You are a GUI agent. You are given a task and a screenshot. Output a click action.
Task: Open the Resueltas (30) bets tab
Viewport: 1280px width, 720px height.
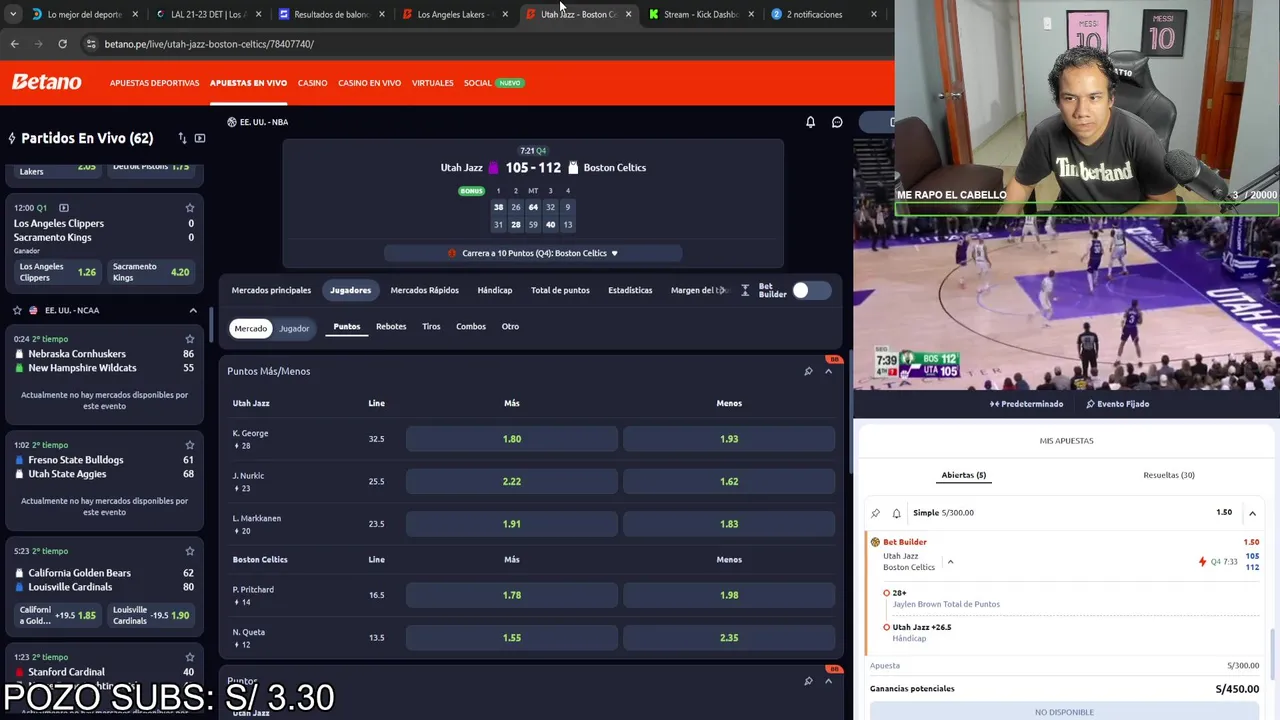coord(1169,475)
